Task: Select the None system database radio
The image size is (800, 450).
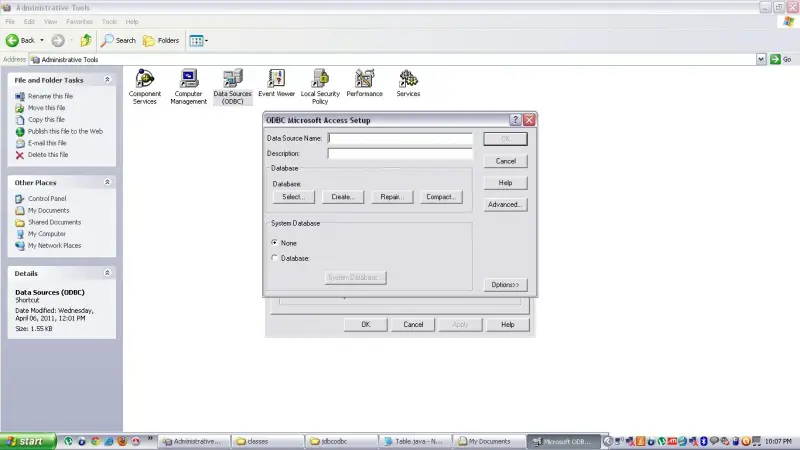Action: 274,243
